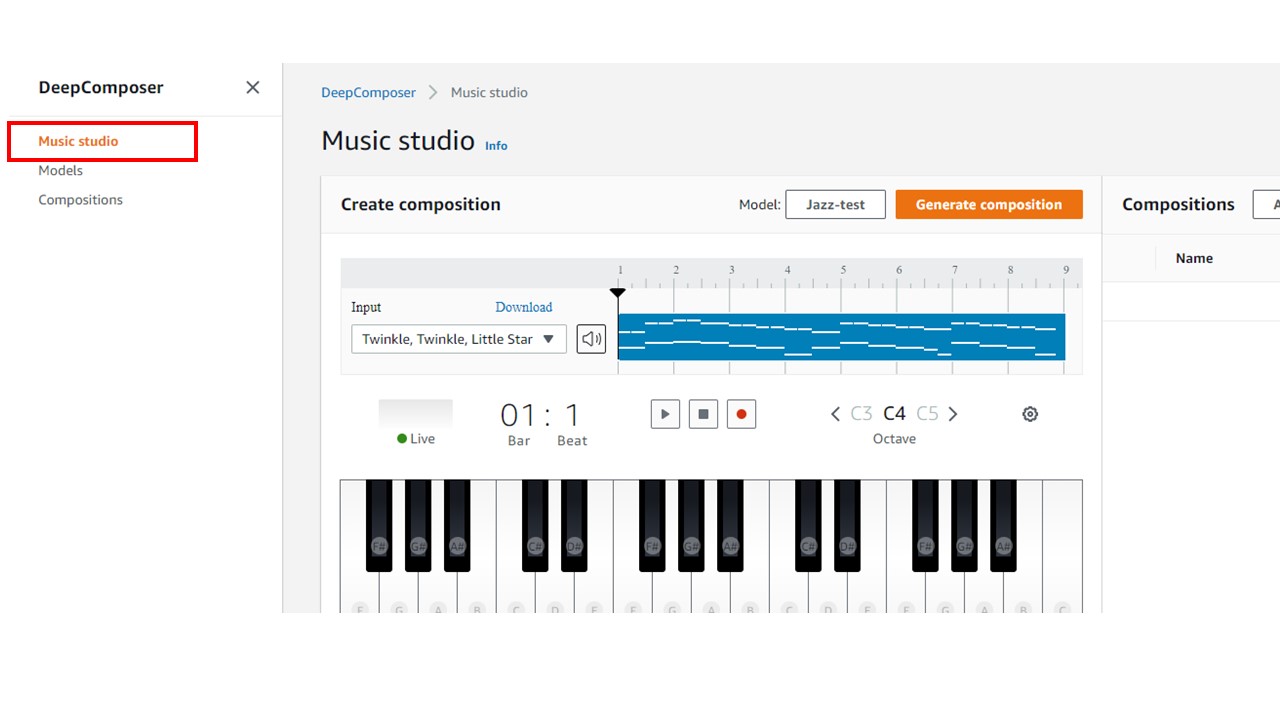Click the Live input level indicator
Viewport: 1280px width, 720px height.
[x=416, y=414]
